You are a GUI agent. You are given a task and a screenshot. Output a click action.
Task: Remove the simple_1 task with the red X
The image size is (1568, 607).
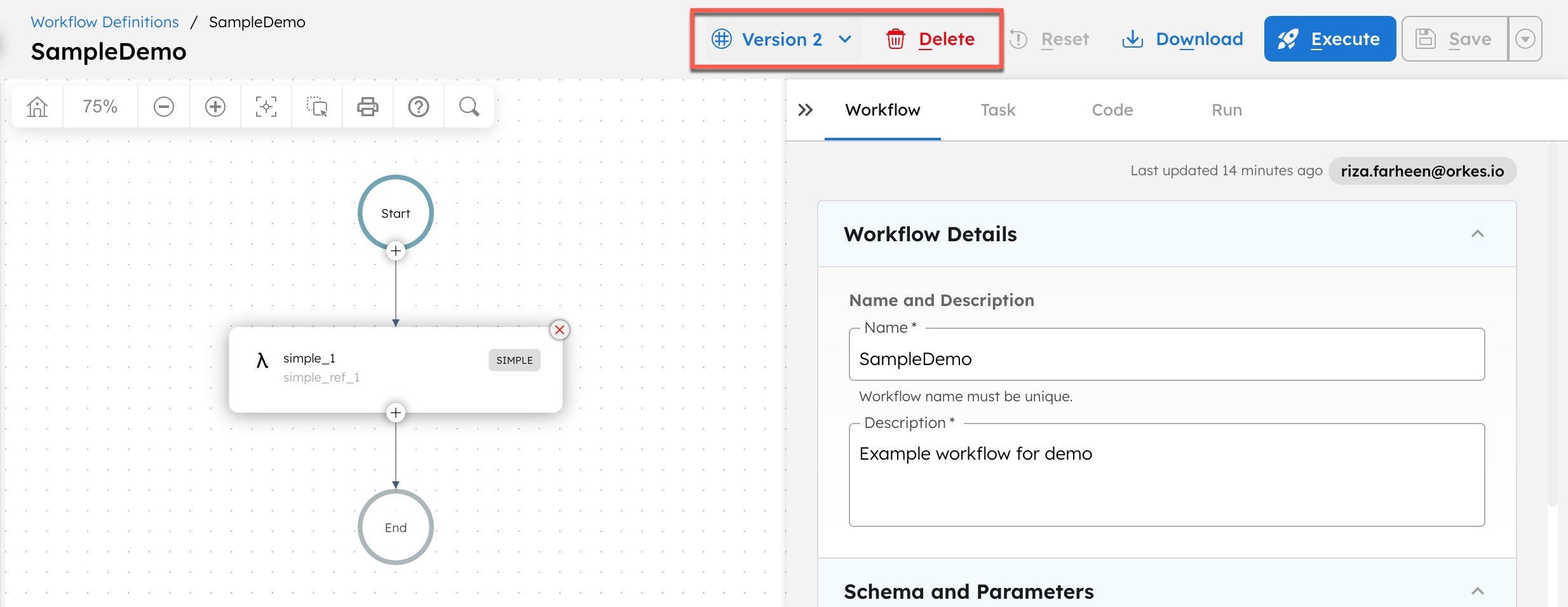pyautogui.click(x=560, y=330)
